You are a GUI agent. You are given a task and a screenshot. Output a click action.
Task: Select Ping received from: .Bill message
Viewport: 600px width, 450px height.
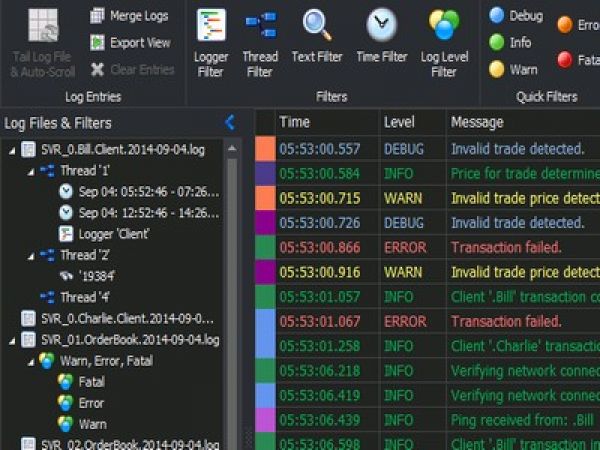click(522, 420)
